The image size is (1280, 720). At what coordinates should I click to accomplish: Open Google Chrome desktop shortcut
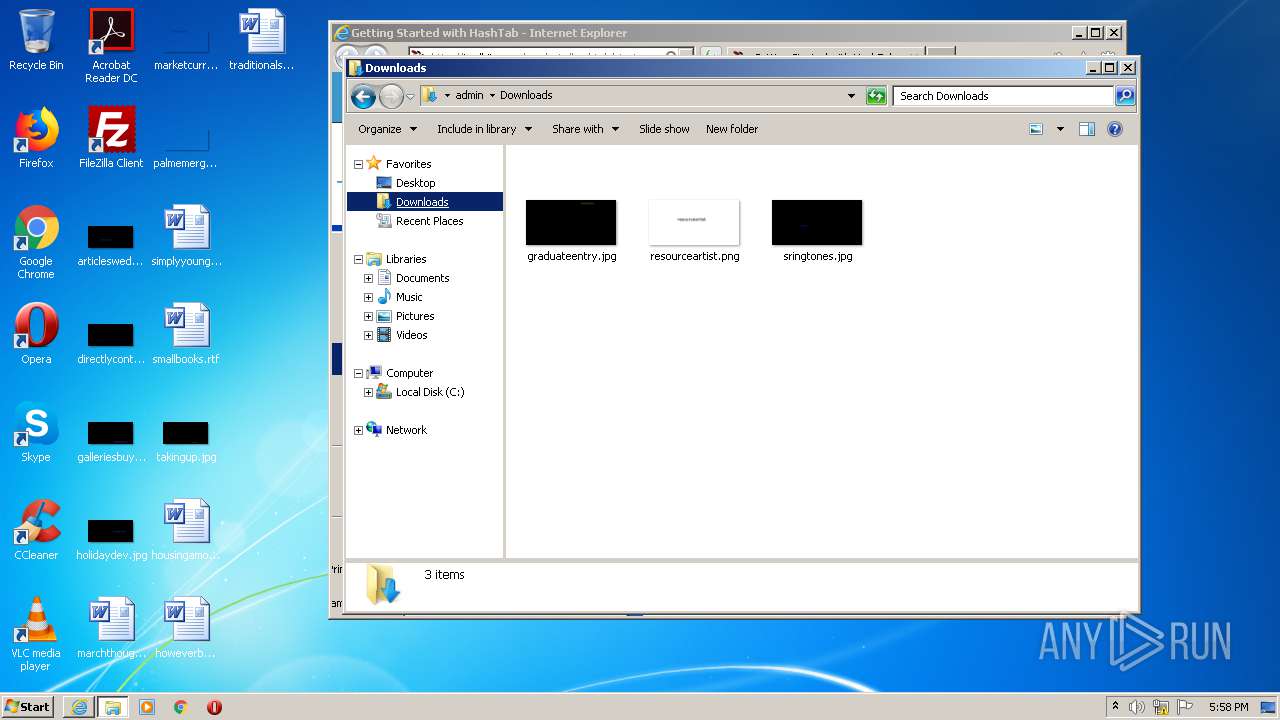(36, 242)
